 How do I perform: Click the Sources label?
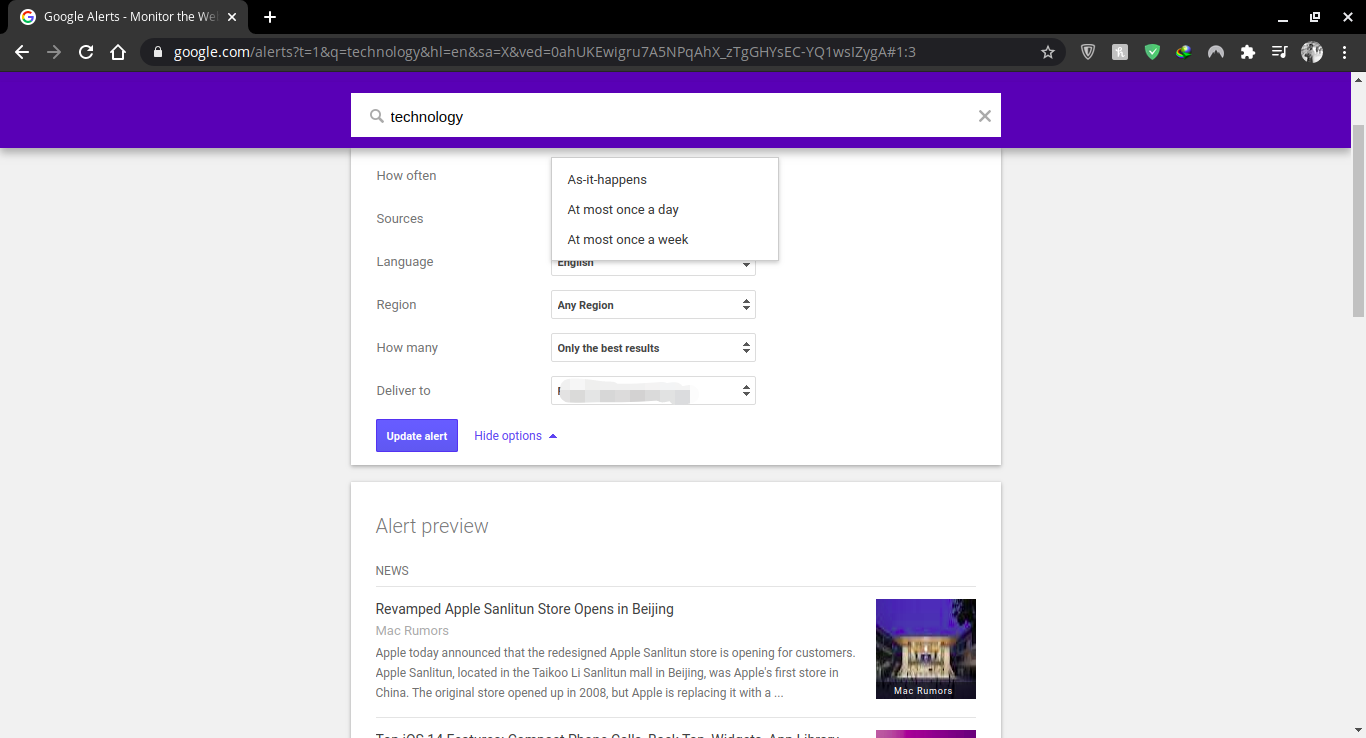[x=400, y=219]
